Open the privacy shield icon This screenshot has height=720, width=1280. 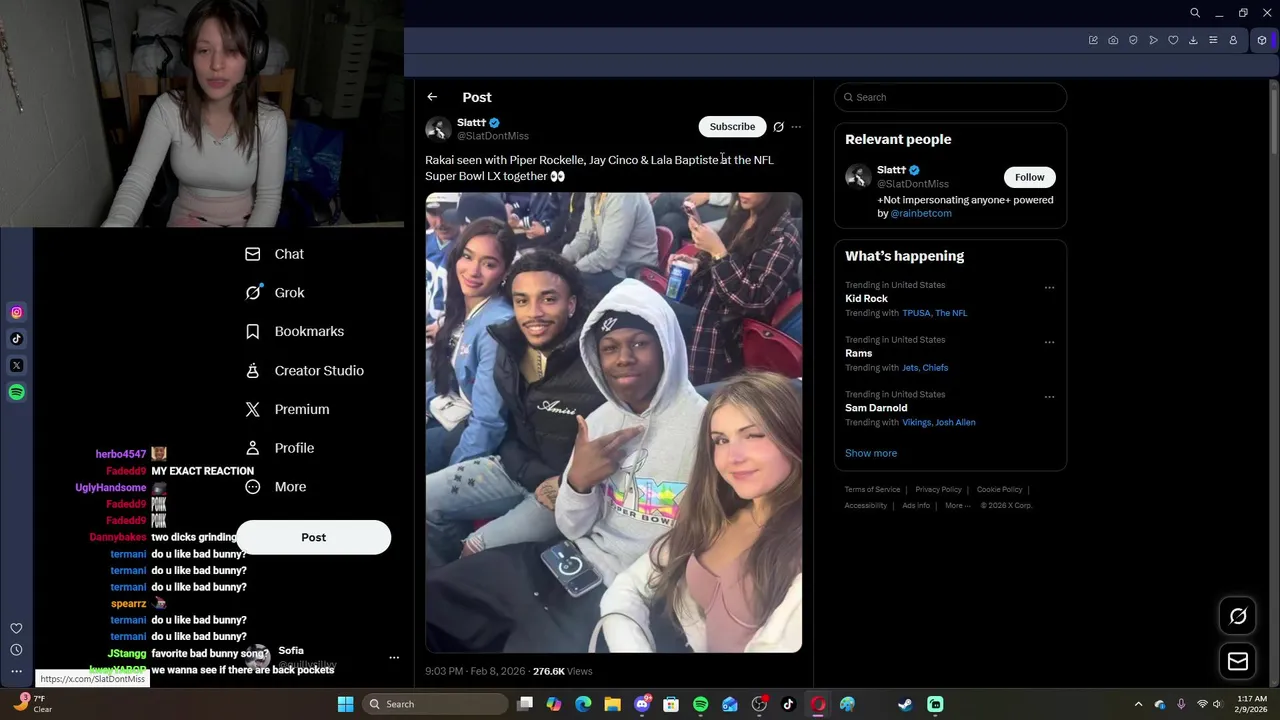[1133, 40]
